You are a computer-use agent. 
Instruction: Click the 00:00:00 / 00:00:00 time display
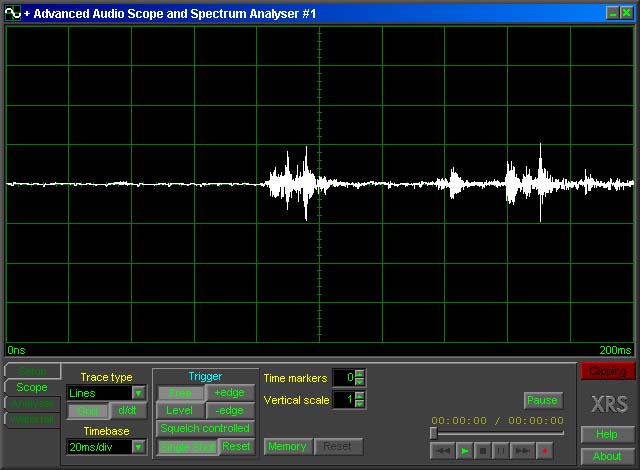coord(498,420)
